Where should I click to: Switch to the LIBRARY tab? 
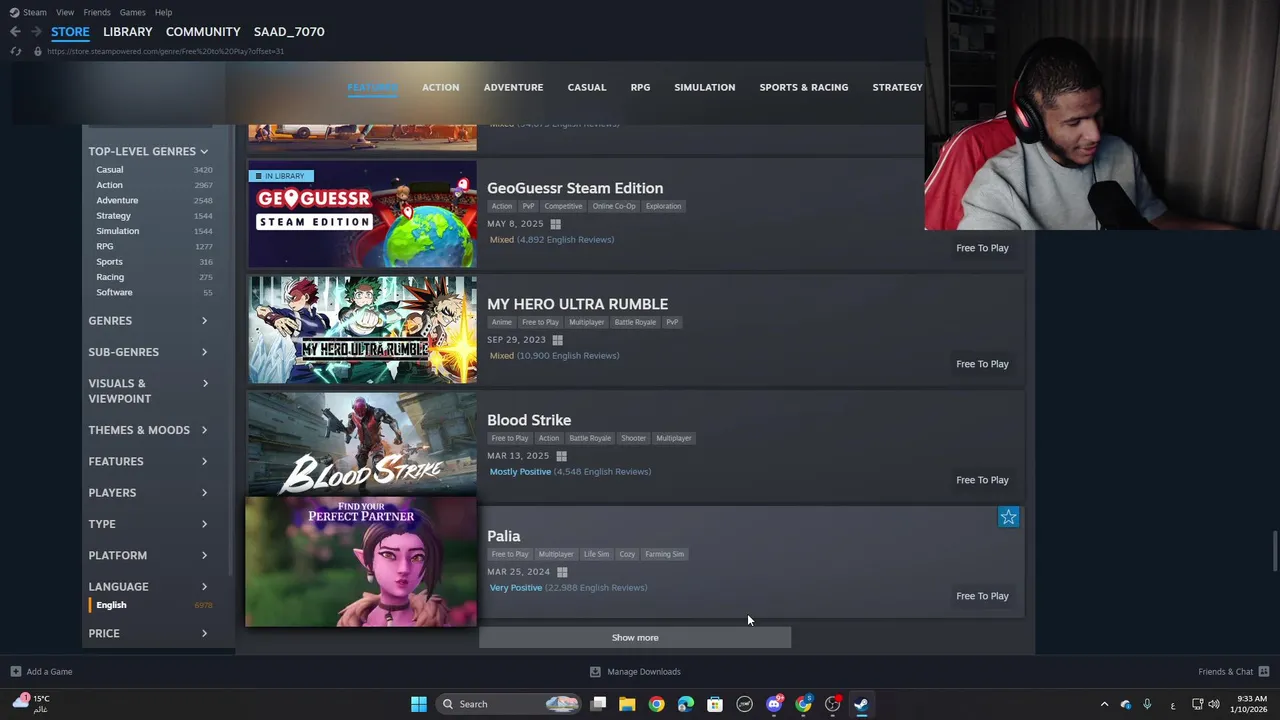click(128, 32)
